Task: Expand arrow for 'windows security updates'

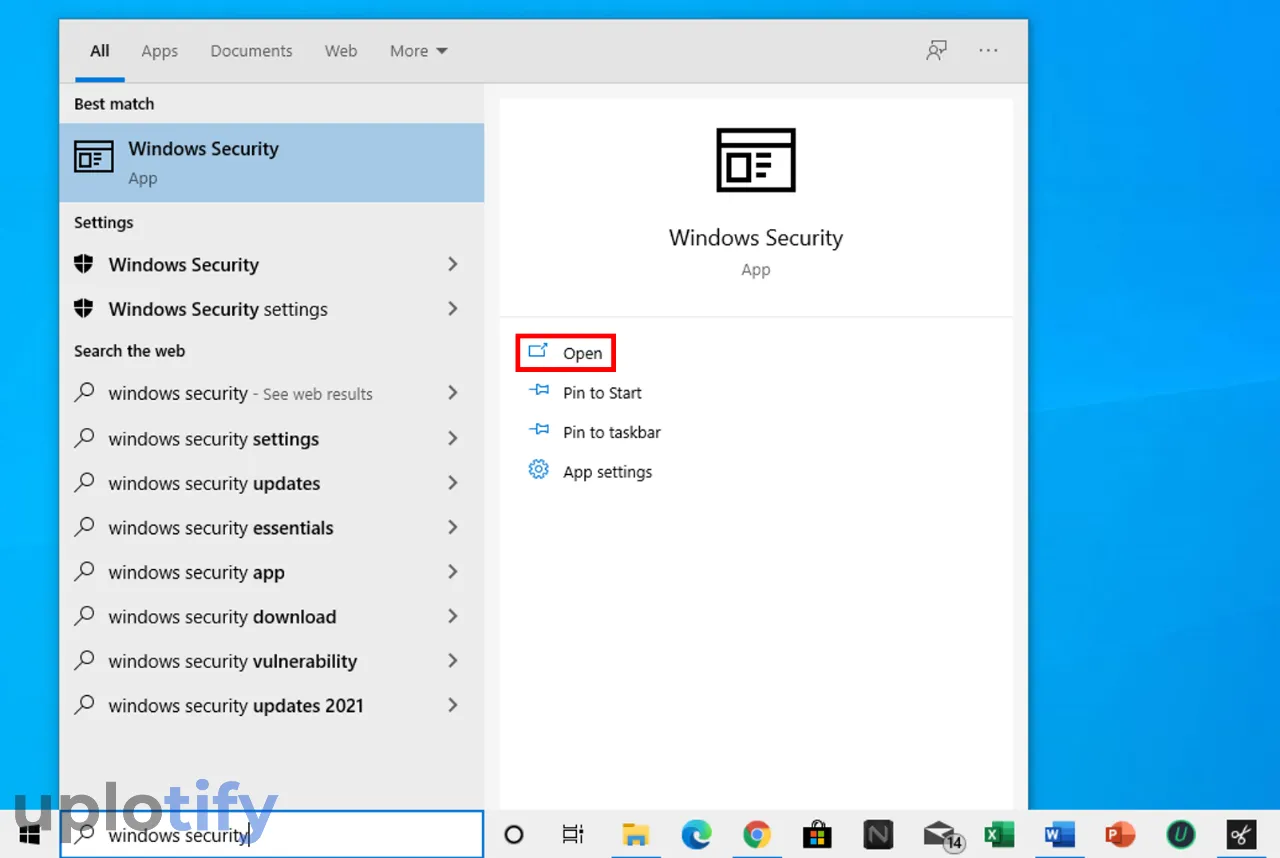Action: point(453,482)
